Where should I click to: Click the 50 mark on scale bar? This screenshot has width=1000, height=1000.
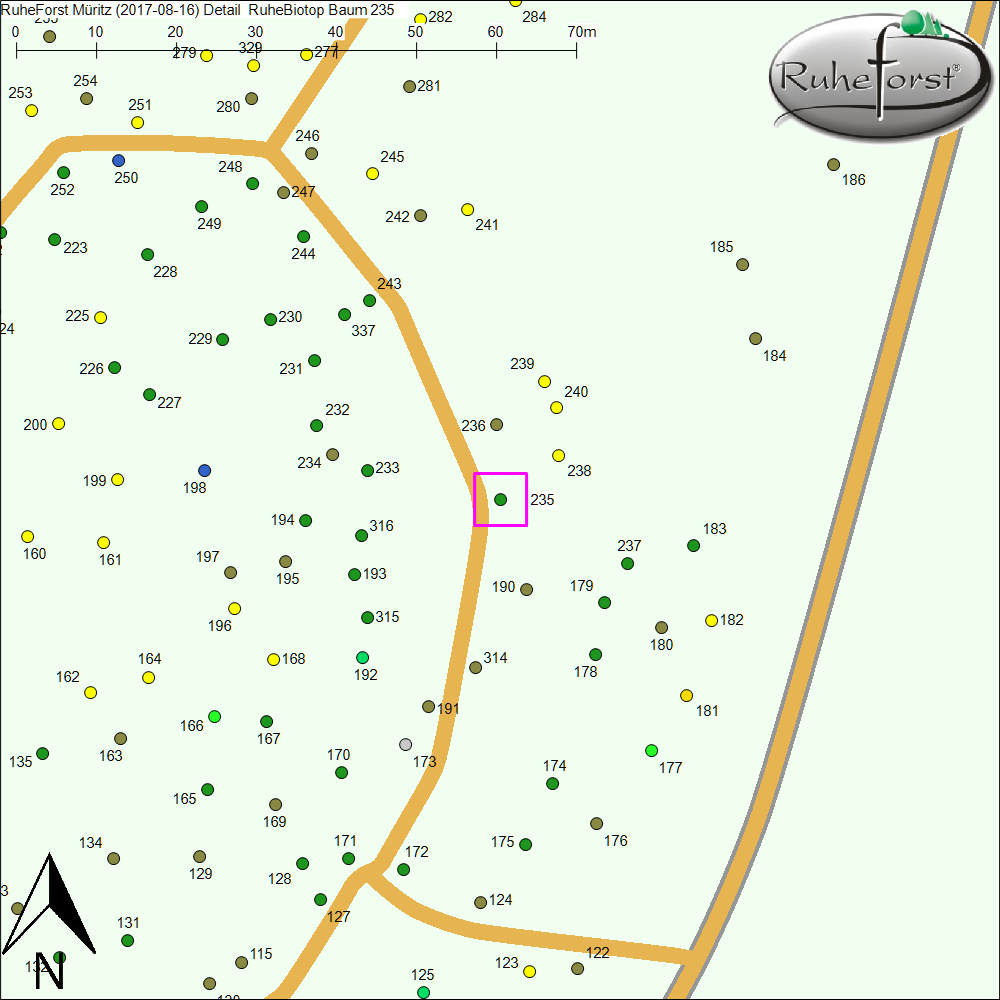(415, 32)
